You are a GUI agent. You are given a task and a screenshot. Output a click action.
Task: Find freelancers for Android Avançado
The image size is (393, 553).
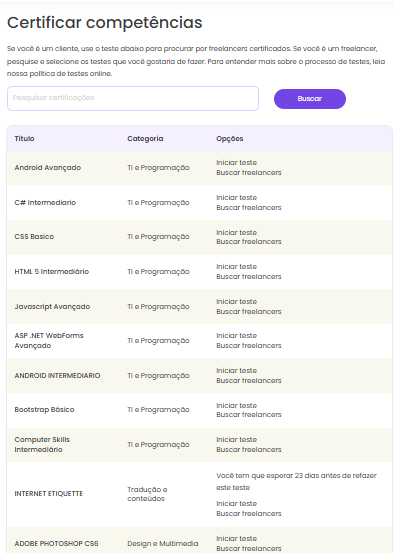pyautogui.click(x=249, y=172)
